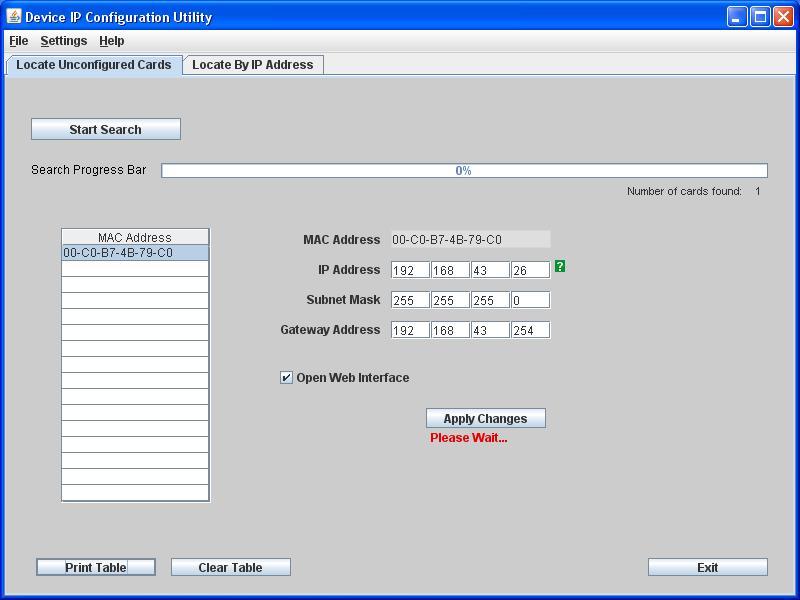Open the Settings menu

[x=62, y=41]
